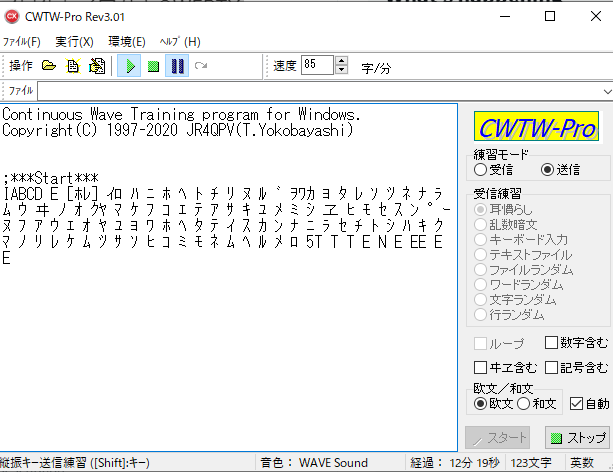The height and width of the screenshot is (472, 613).
Task: Click the CWTW-Pro app icon in title bar
Action: [12, 16]
